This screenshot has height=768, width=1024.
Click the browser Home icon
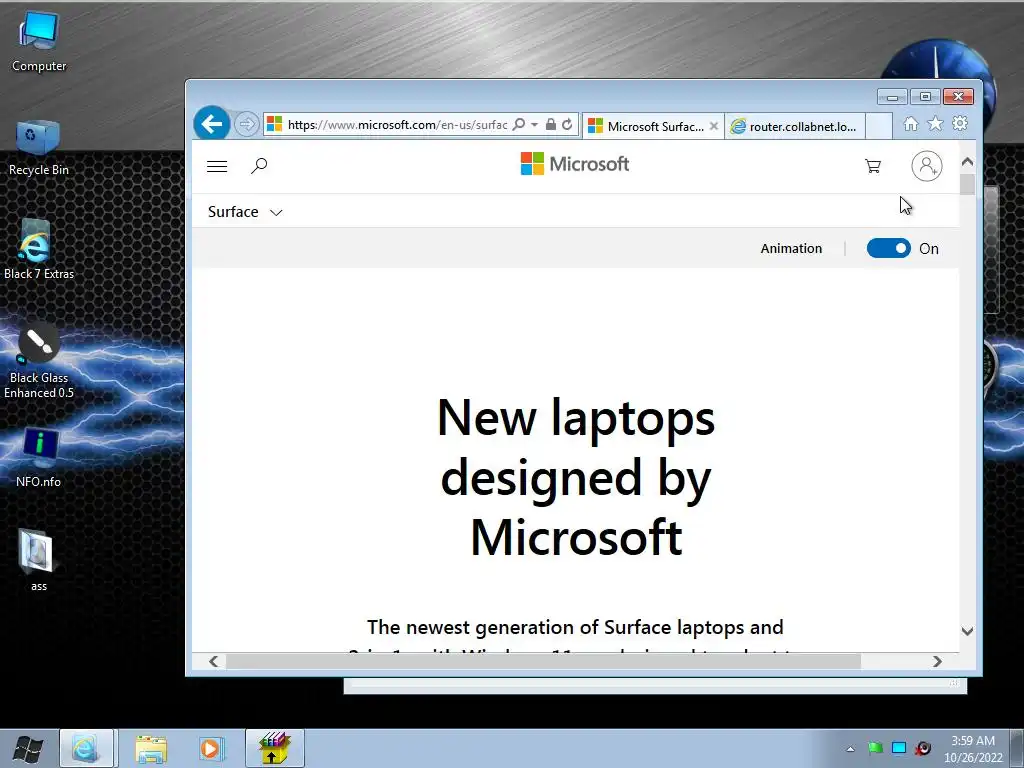910,124
